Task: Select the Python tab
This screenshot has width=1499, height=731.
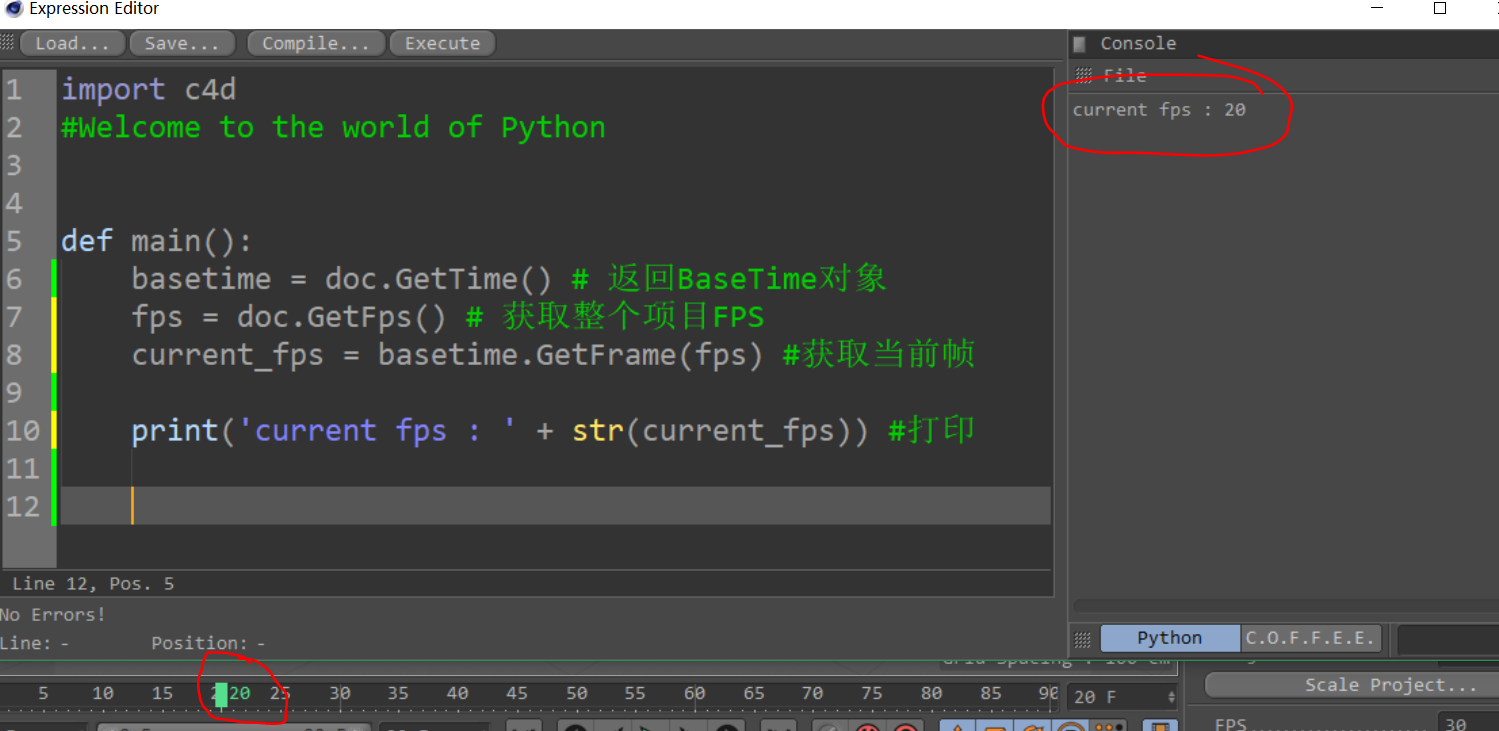Action: (1168, 638)
